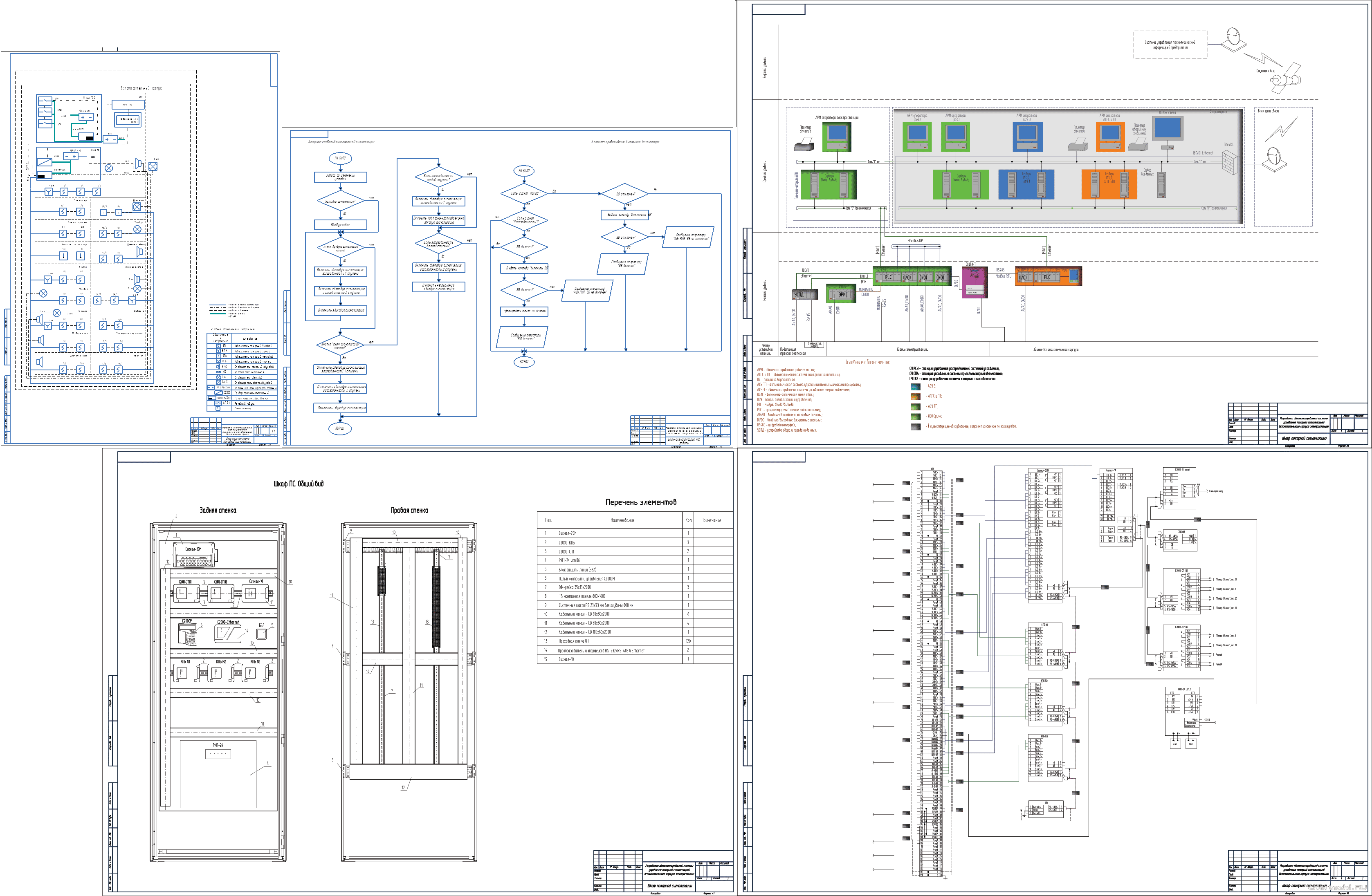Select the magenta СУ СПА-Т cabinet

[975, 283]
